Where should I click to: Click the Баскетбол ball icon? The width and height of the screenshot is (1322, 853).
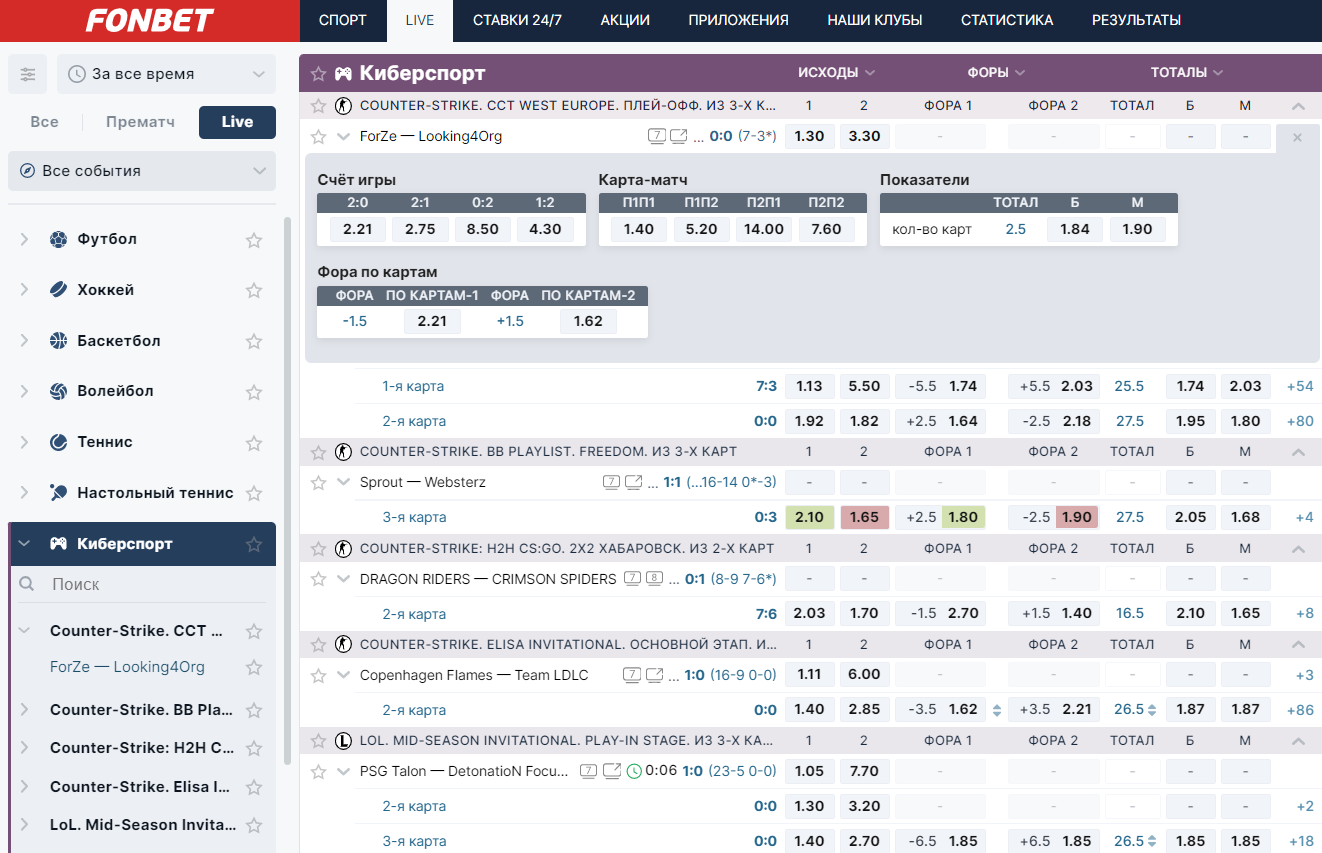pyautogui.click(x=58, y=341)
